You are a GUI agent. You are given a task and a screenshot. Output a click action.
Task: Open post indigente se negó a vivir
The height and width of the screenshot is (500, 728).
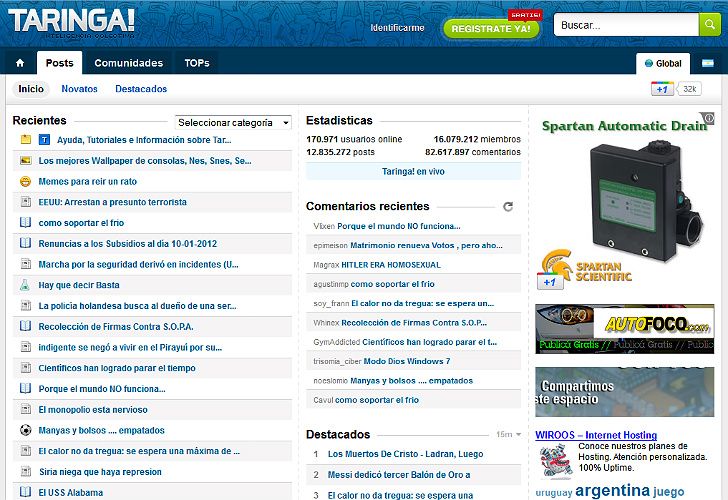(x=130, y=347)
